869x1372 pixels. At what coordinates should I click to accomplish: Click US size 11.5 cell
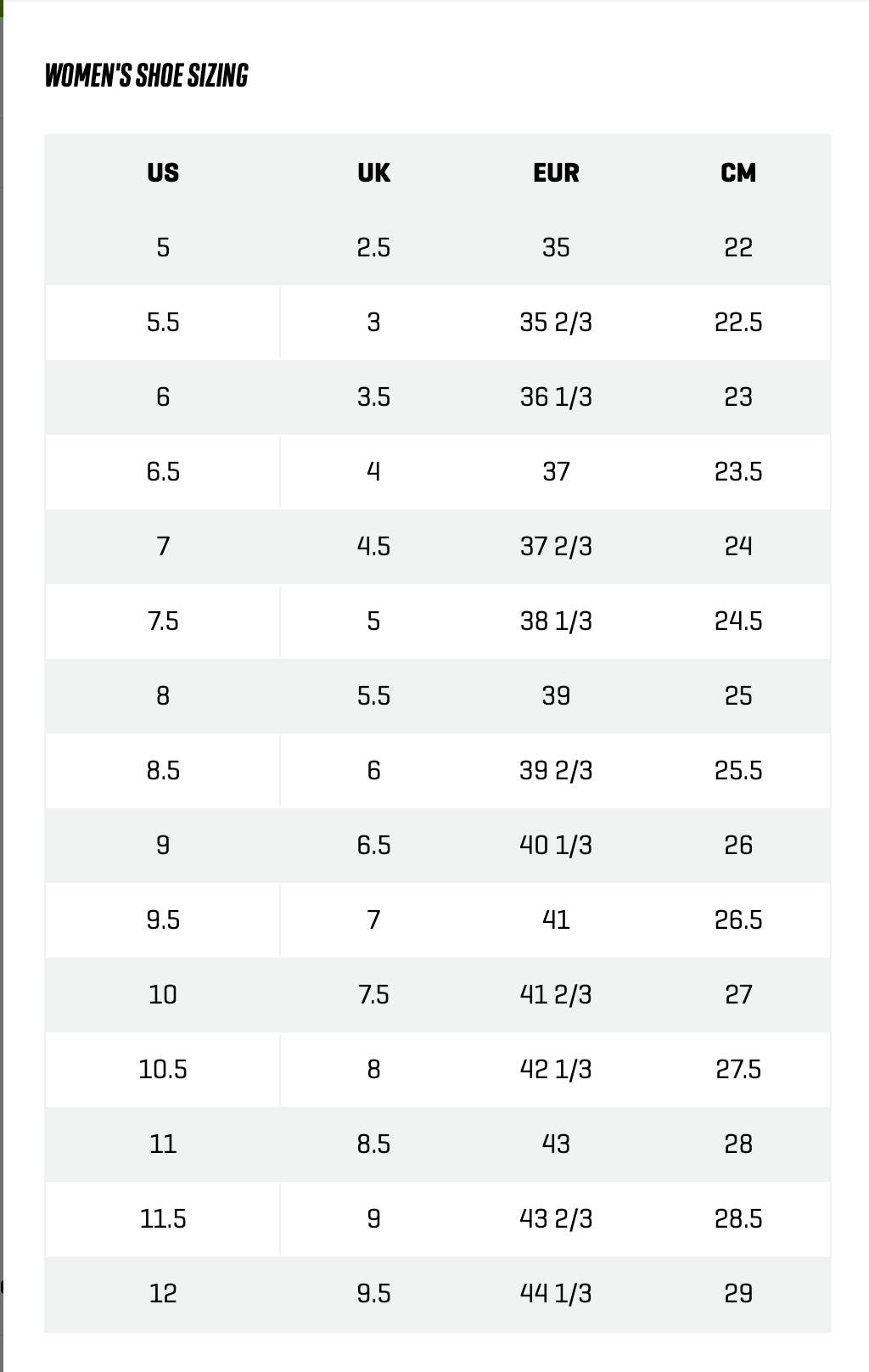tap(163, 1219)
